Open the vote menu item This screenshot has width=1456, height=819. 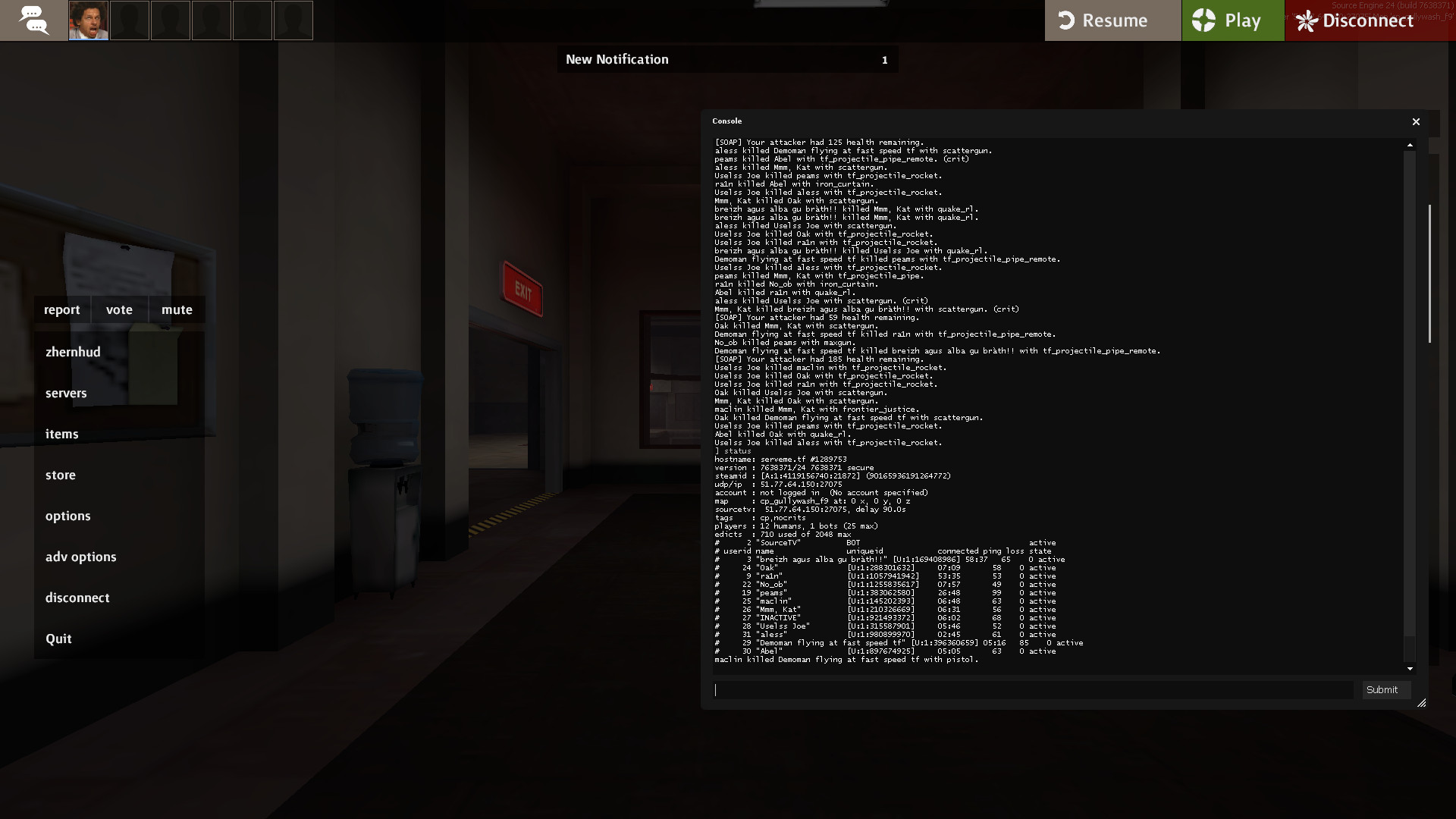click(x=119, y=309)
